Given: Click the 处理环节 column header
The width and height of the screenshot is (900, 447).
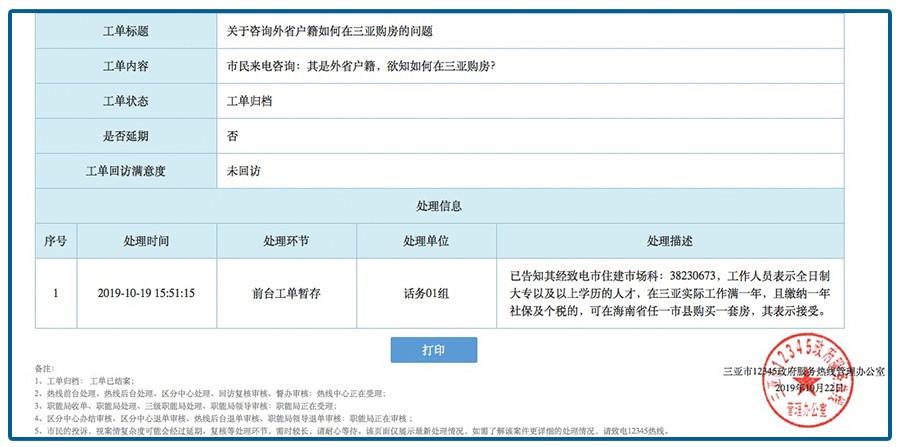Looking at the screenshot, I should click(286, 241).
